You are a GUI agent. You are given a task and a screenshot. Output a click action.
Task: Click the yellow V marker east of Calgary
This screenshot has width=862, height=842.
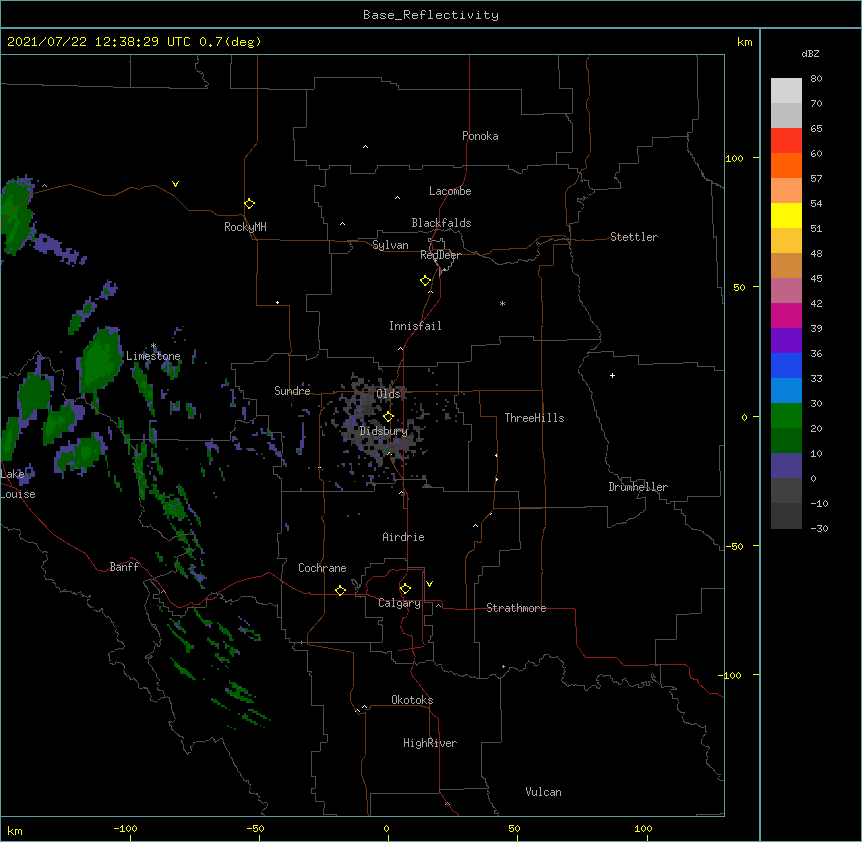(x=429, y=584)
